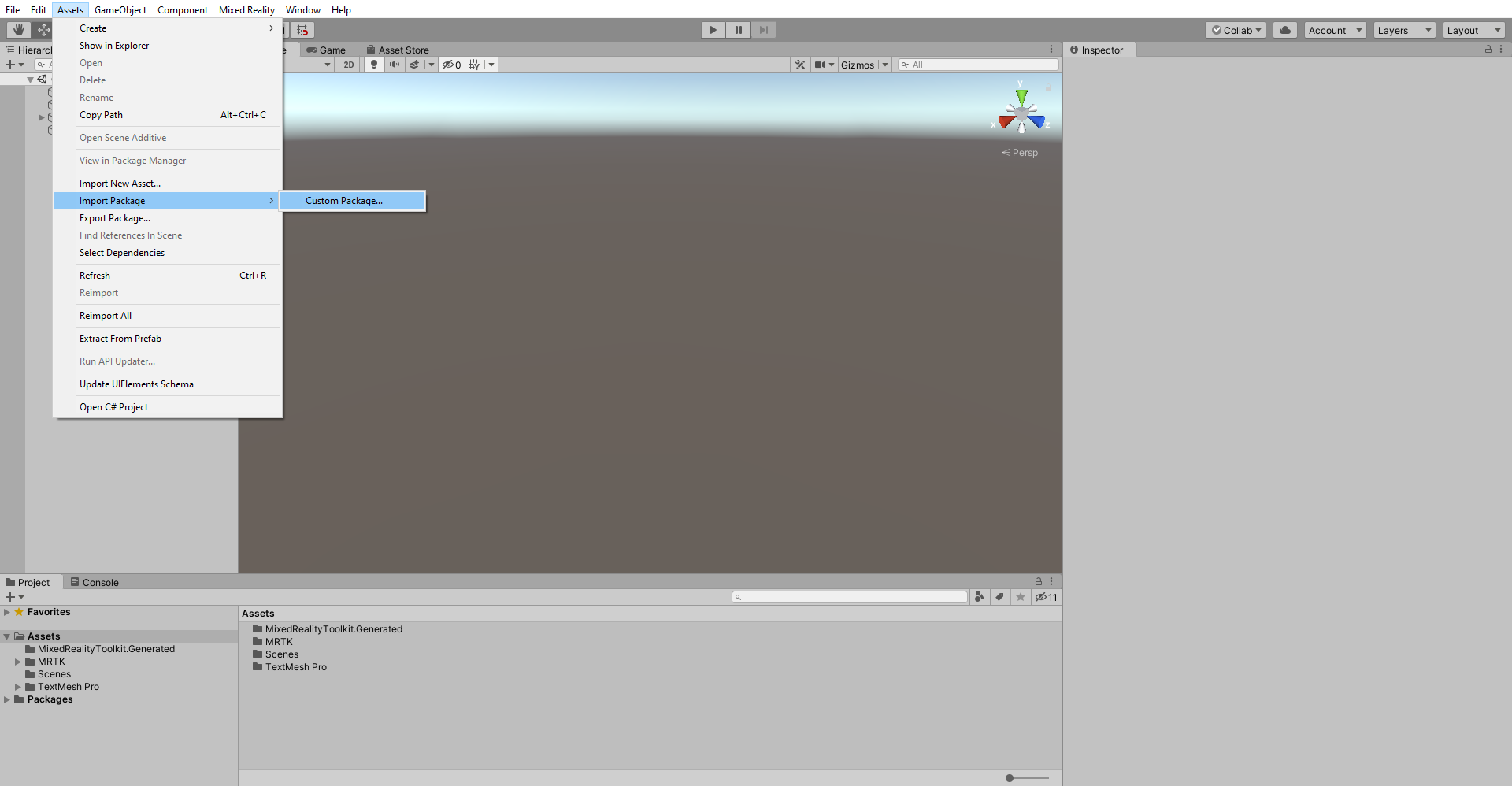Switch to the Console tab
This screenshot has height=786, width=1512.
click(x=94, y=582)
